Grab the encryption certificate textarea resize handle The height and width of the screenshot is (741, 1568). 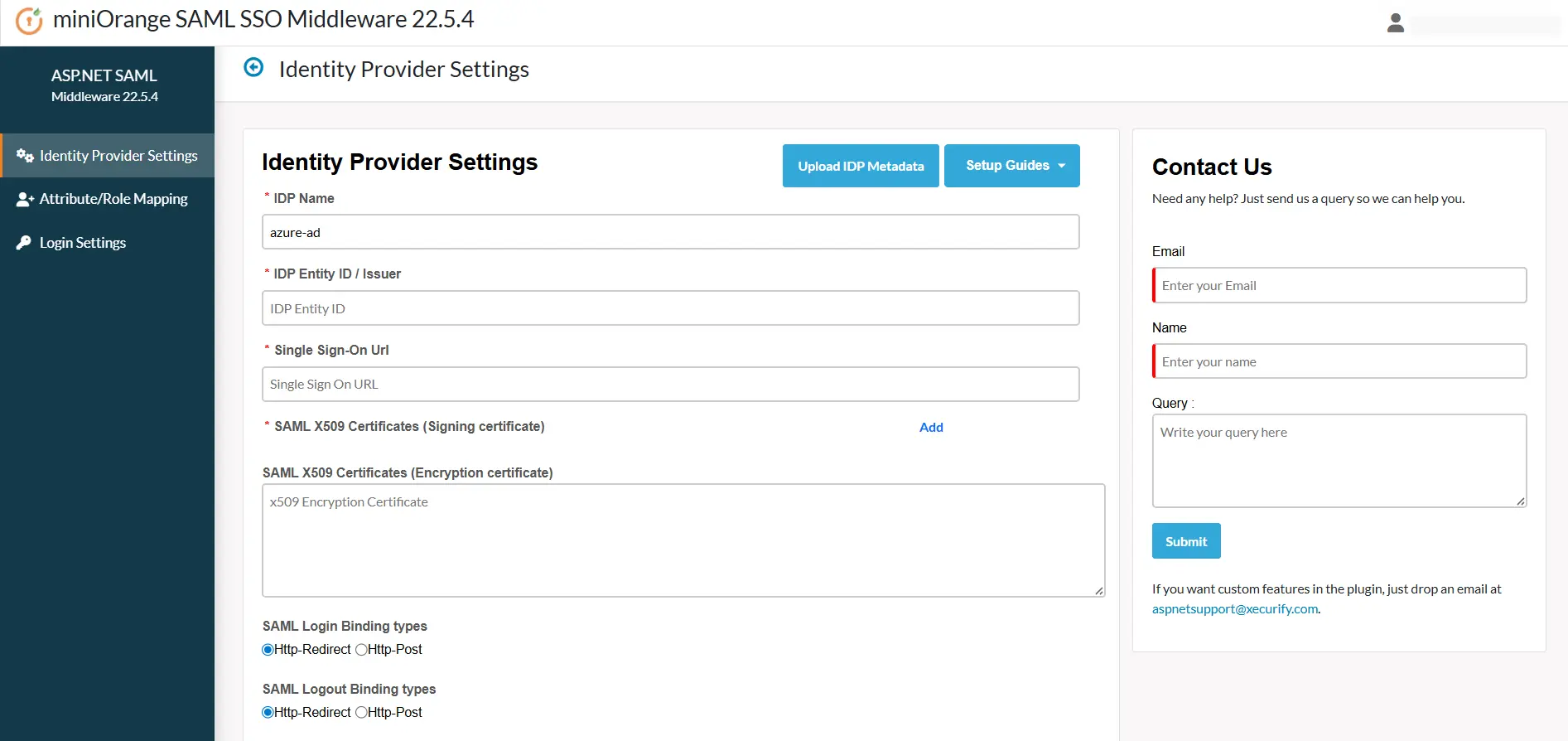(1098, 590)
